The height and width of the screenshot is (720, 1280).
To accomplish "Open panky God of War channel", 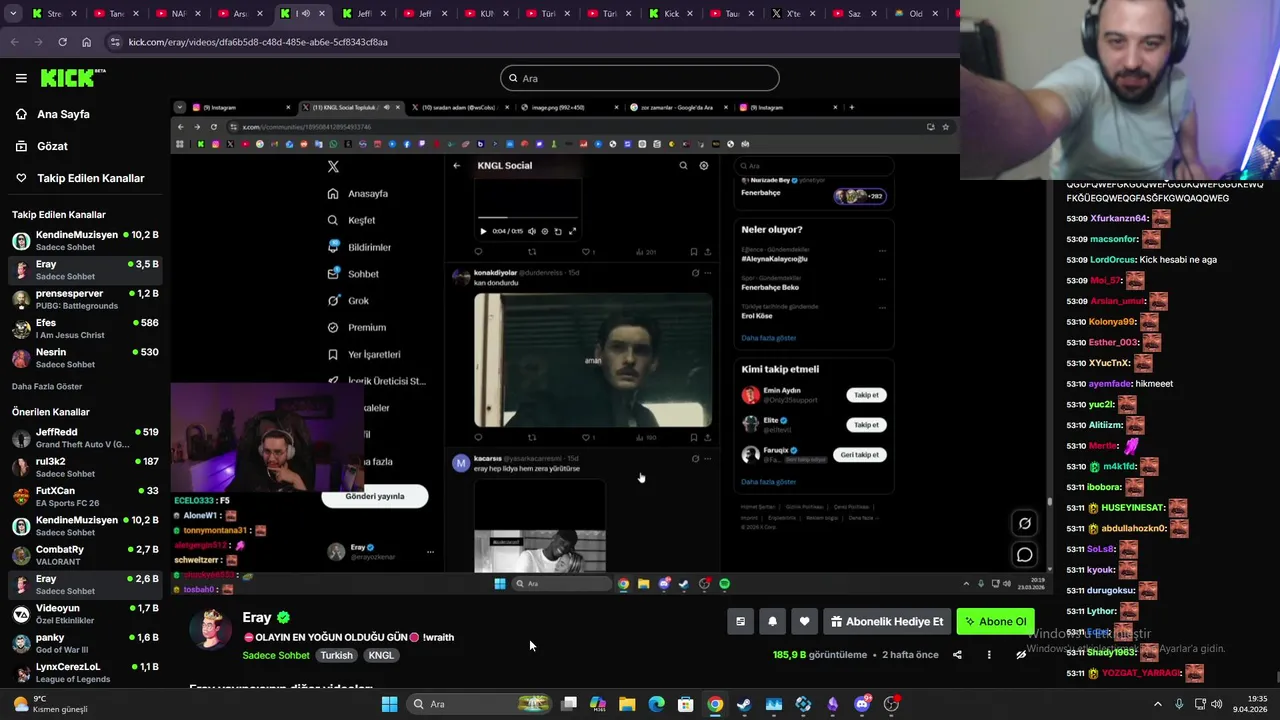I will tap(85, 643).
